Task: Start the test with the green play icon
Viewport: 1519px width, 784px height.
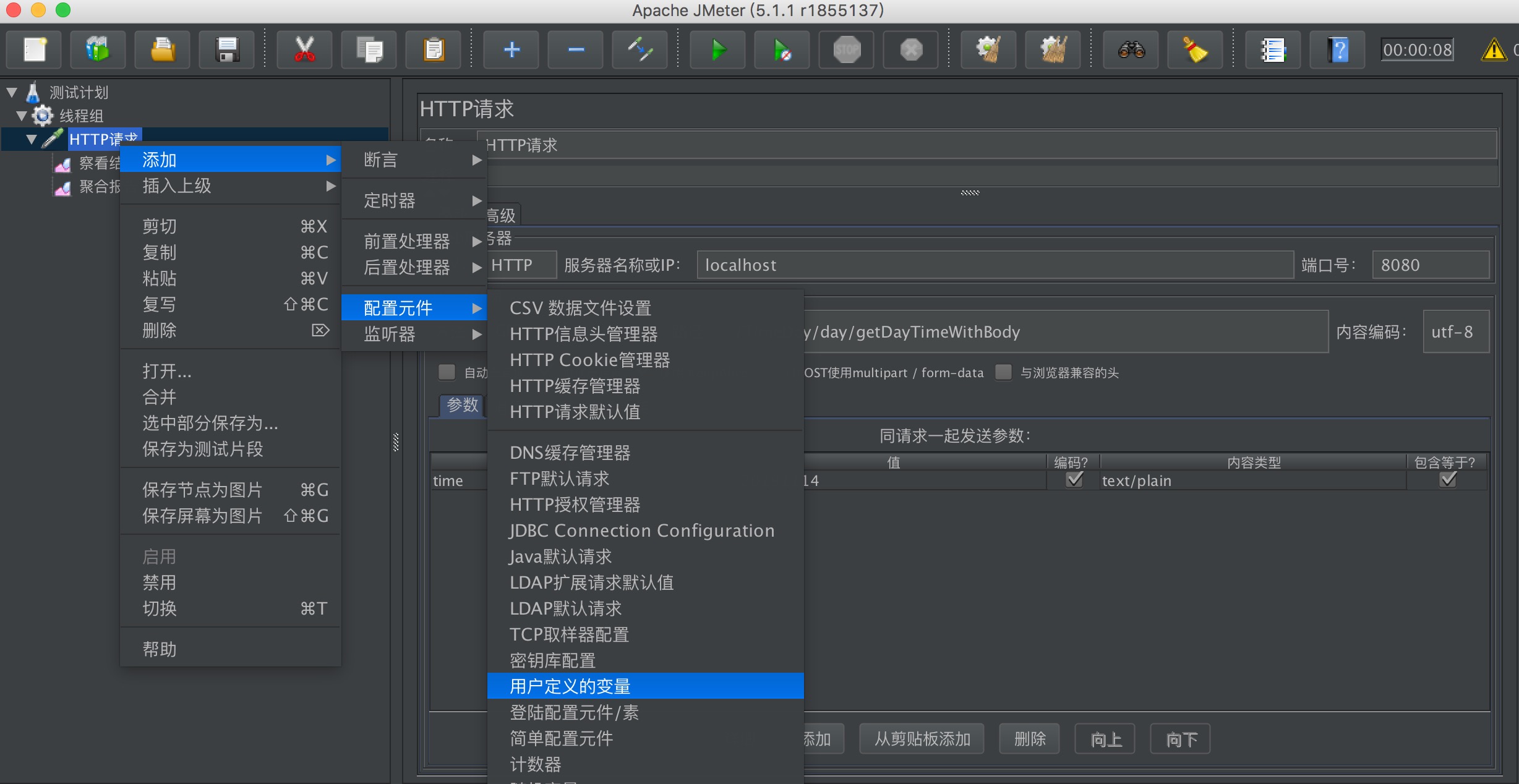Action: pyautogui.click(x=717, y=49)
